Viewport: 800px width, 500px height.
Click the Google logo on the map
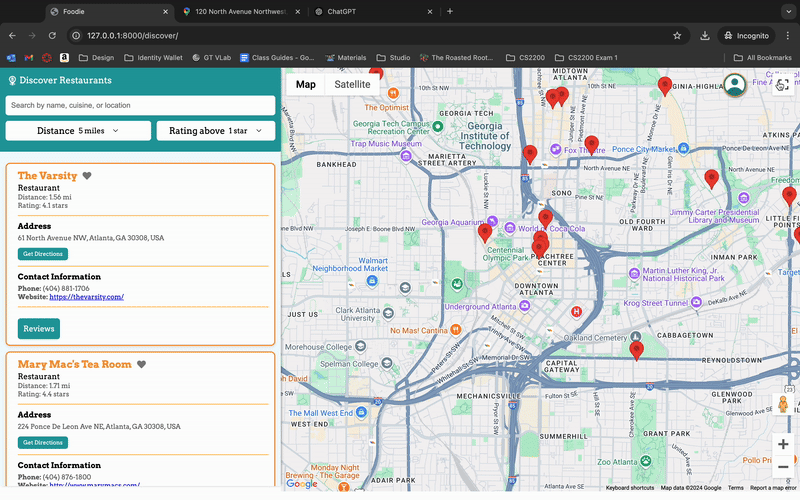(302, 484)
